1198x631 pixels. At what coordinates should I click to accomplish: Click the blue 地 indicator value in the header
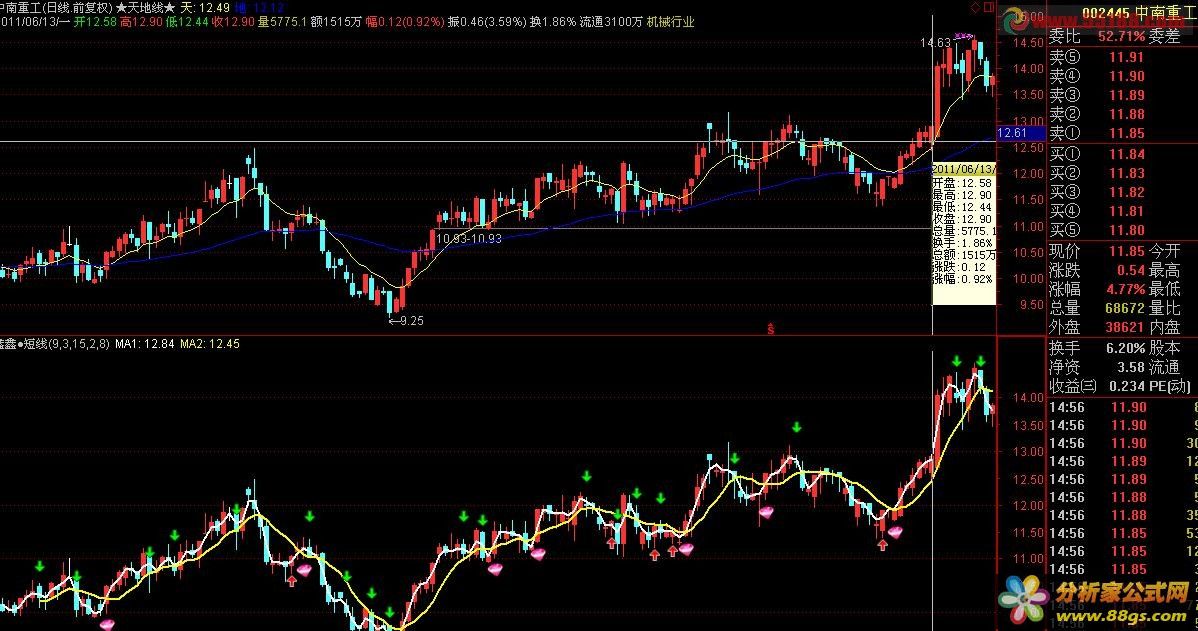pos(260,8)
